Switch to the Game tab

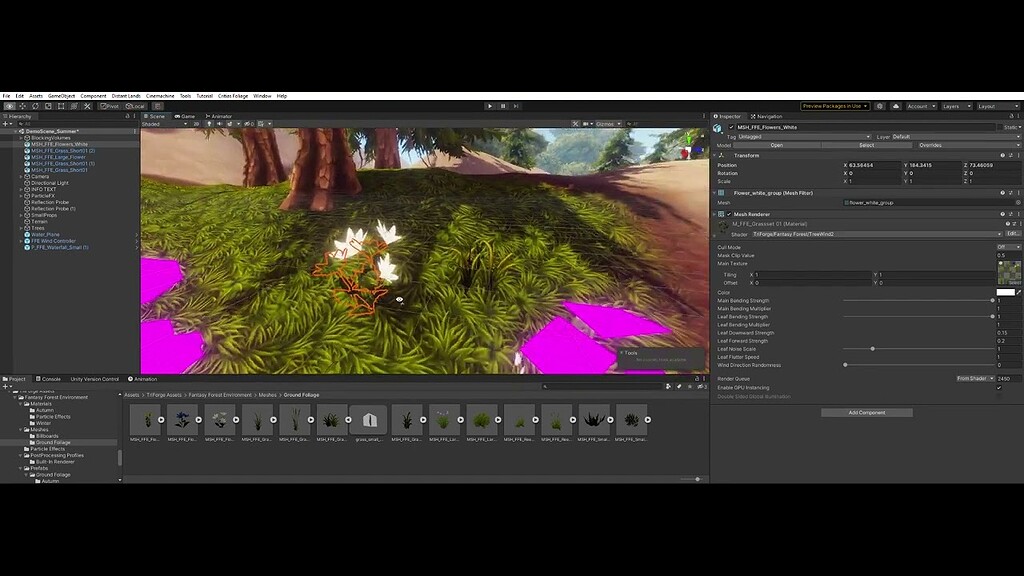tap(184, 115)
